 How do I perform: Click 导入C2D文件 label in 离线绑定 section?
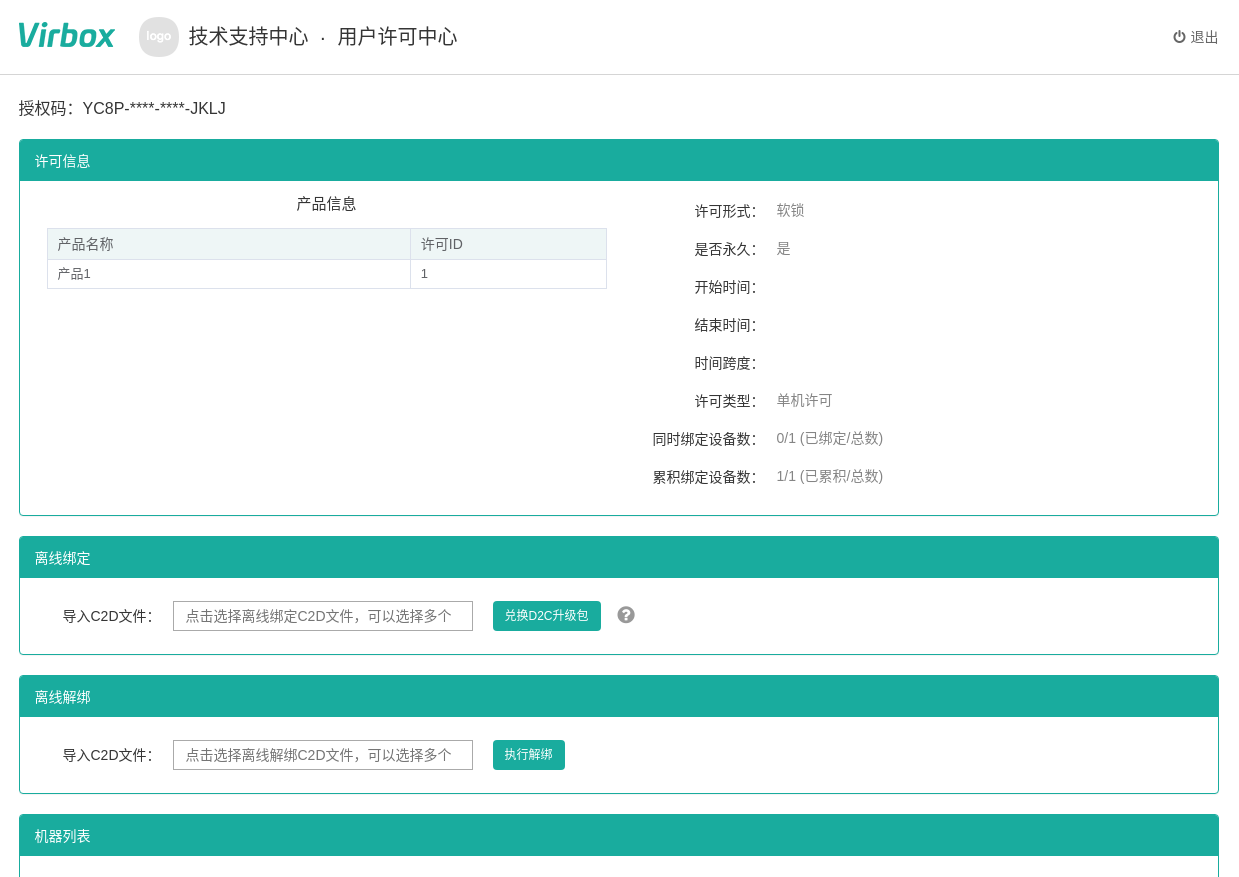107,616
